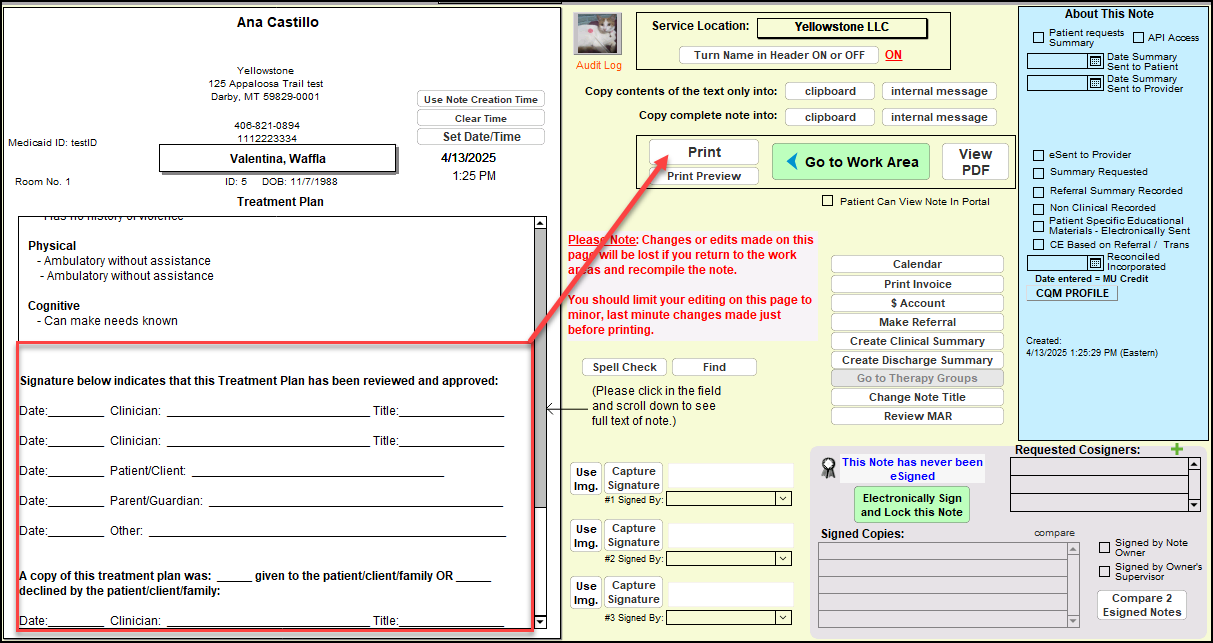Toggle the red ON header name link
The image size is (1213, 643).
click(x=893, y=55)
